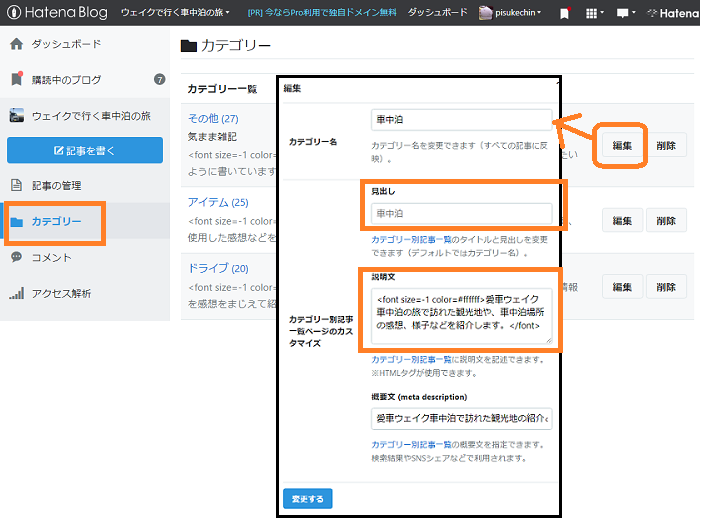
Task: Click the カテゴリー名 input field
Action: 461,120
